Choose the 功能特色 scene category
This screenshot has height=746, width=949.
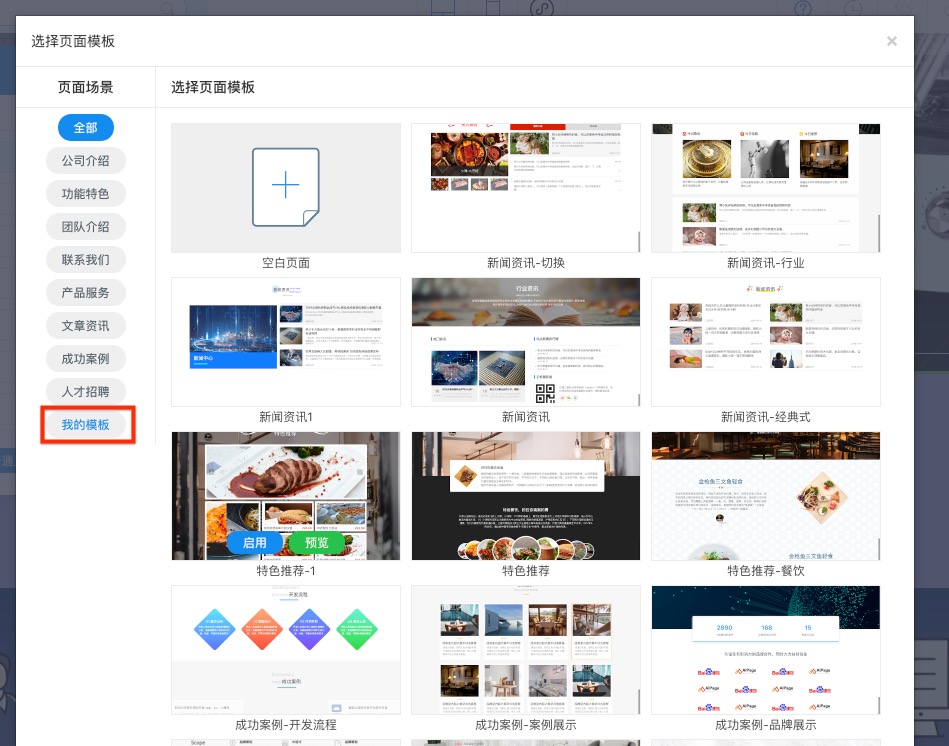(x=86, y=194)
